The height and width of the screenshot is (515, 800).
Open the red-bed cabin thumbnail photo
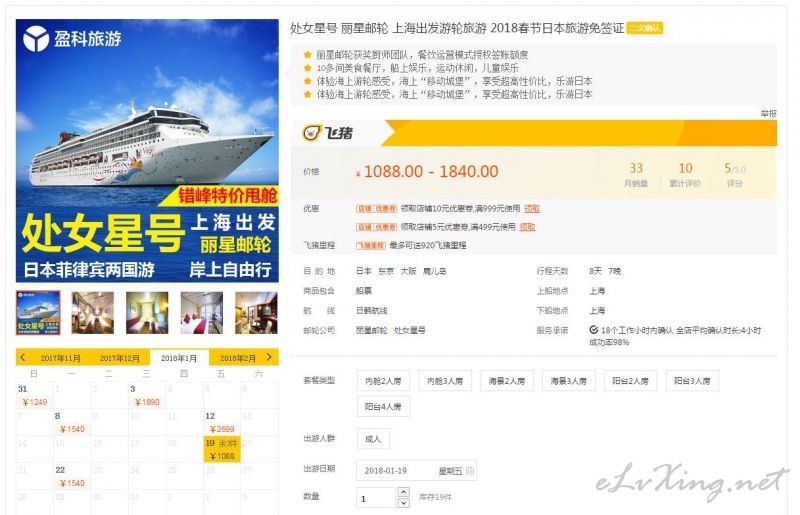[202, 313]
